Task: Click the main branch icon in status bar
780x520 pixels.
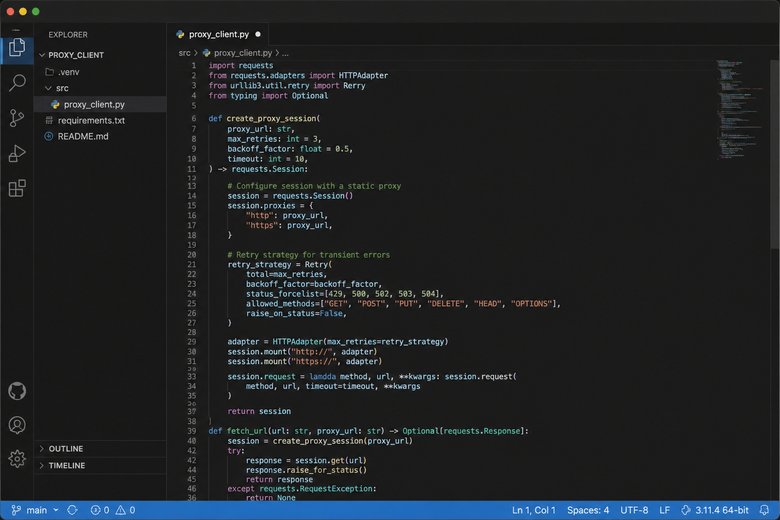Action: [x=16, y=510]
